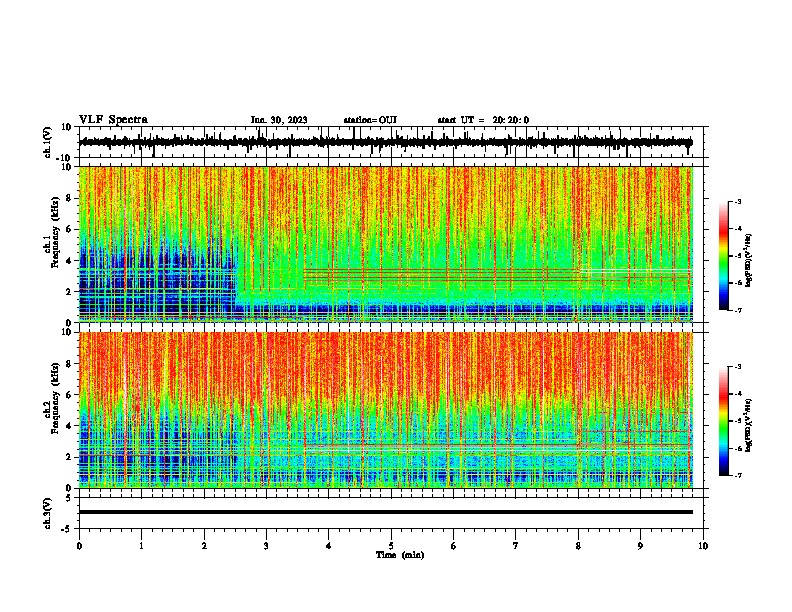Image resolution: width=792 pixels, height=612 pixels.
Task: Click the "3" tick on the time axis
Action: coord(266,546)
